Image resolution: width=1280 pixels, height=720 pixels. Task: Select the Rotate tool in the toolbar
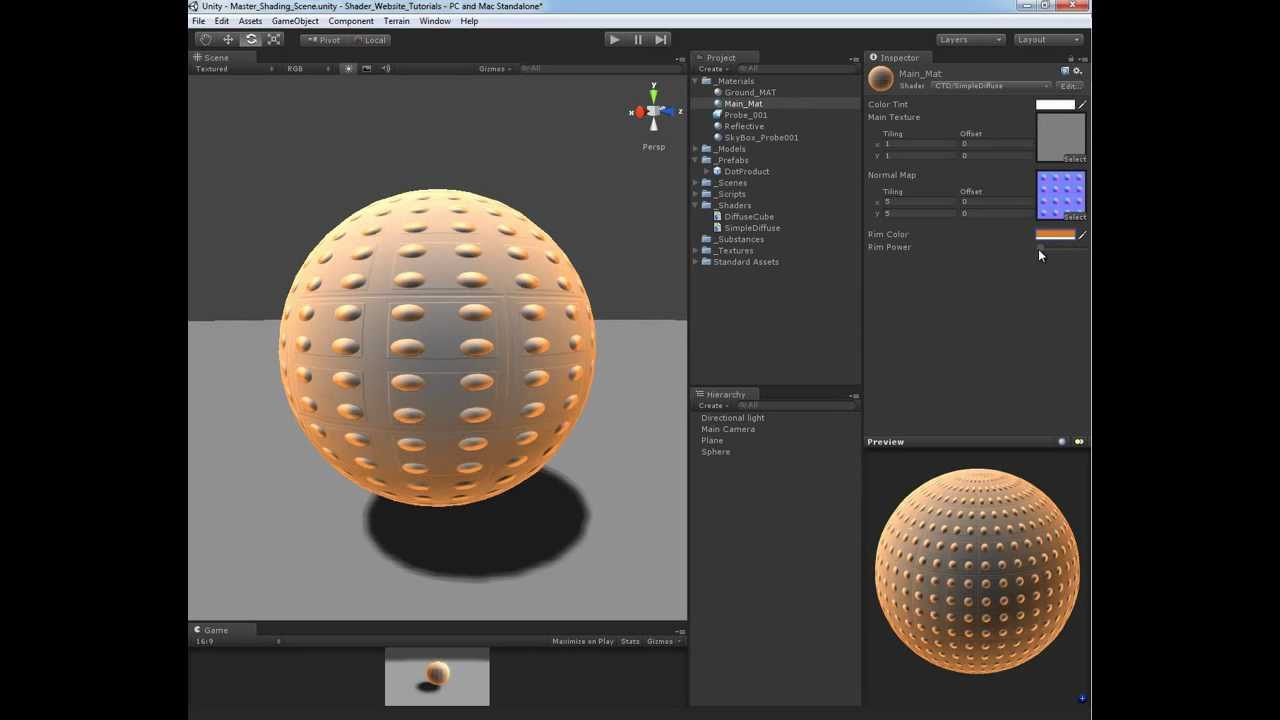(x=251, y=39)
